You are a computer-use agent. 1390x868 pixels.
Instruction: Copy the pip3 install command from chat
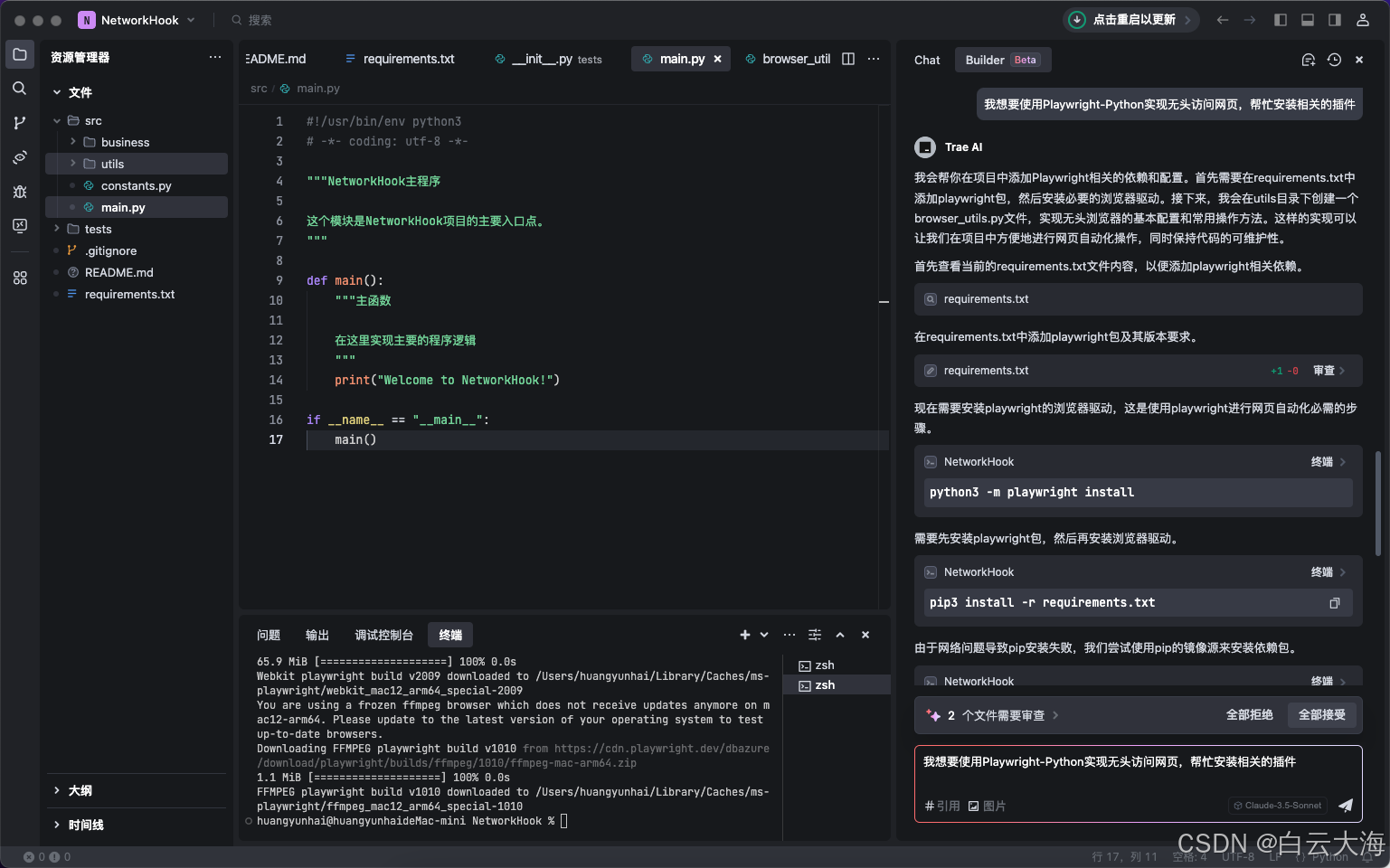(1335, 602)
